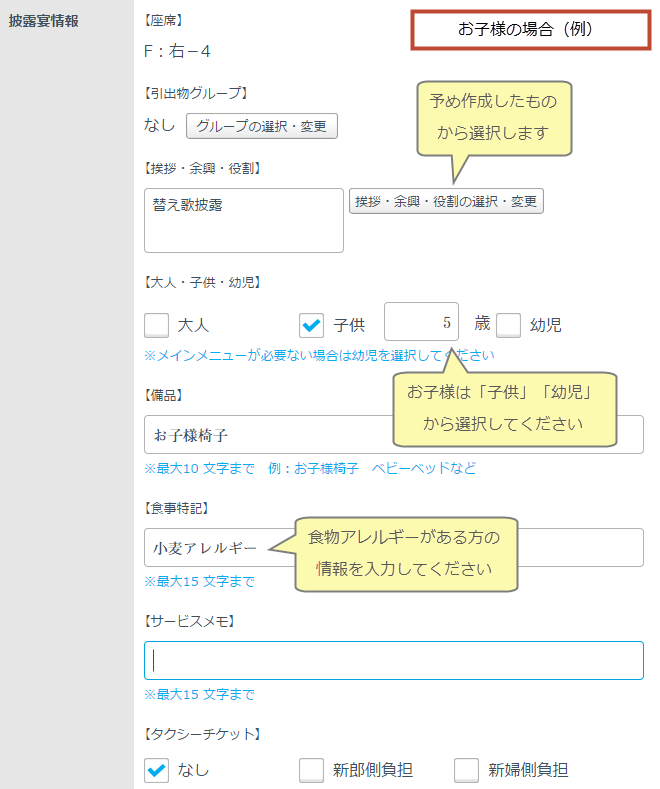
Task: Click the 食物アレルギー information callout
Action: 404,553
